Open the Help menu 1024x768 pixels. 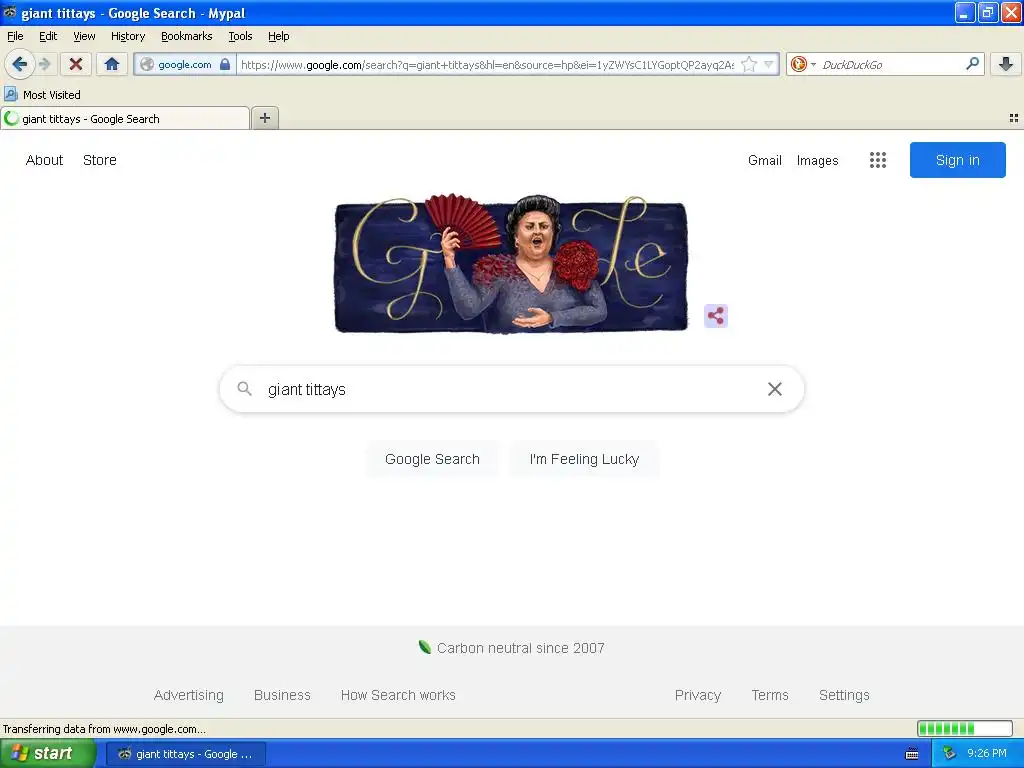coord(278,36)
